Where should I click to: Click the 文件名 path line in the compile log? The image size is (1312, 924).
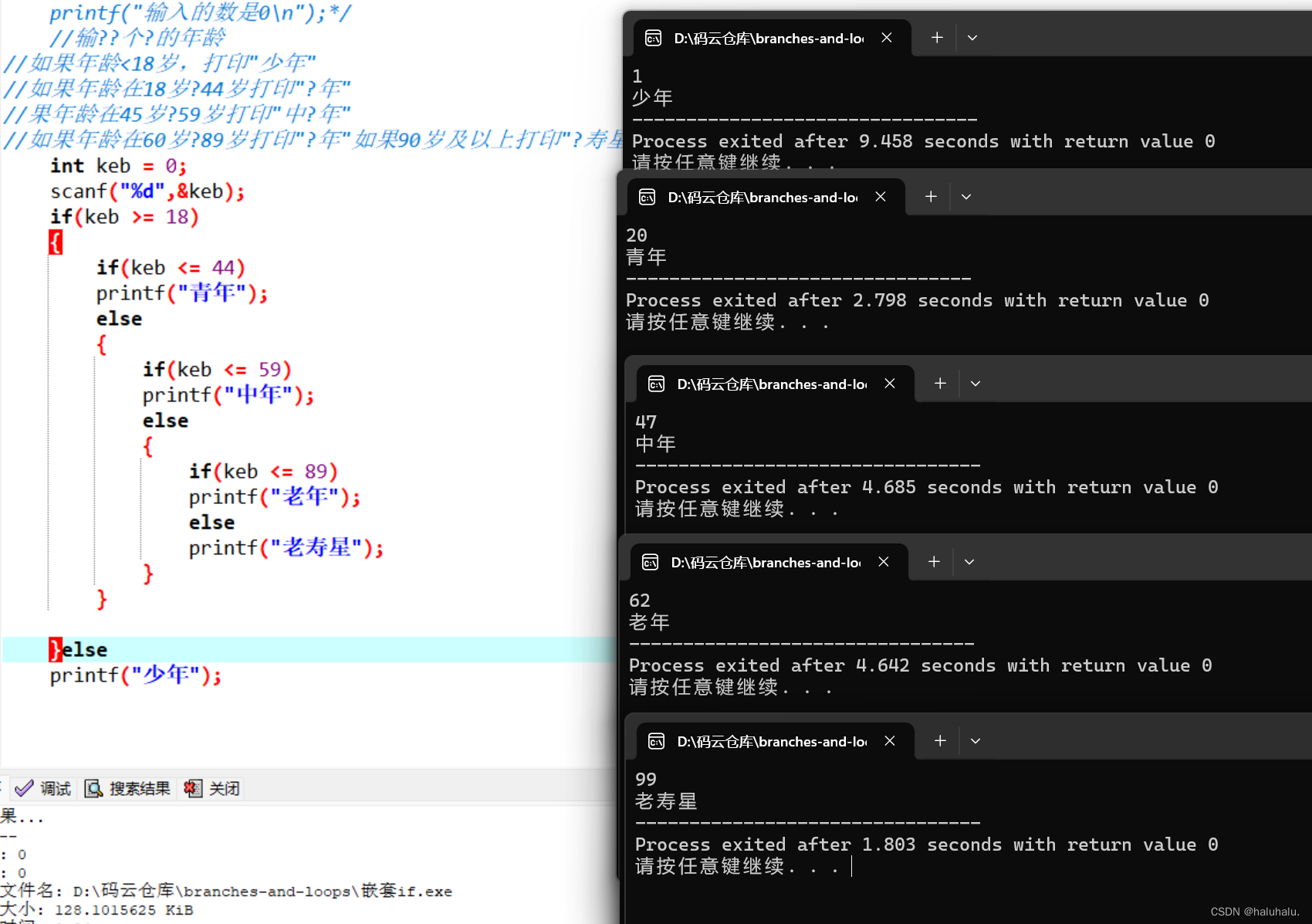226,892
